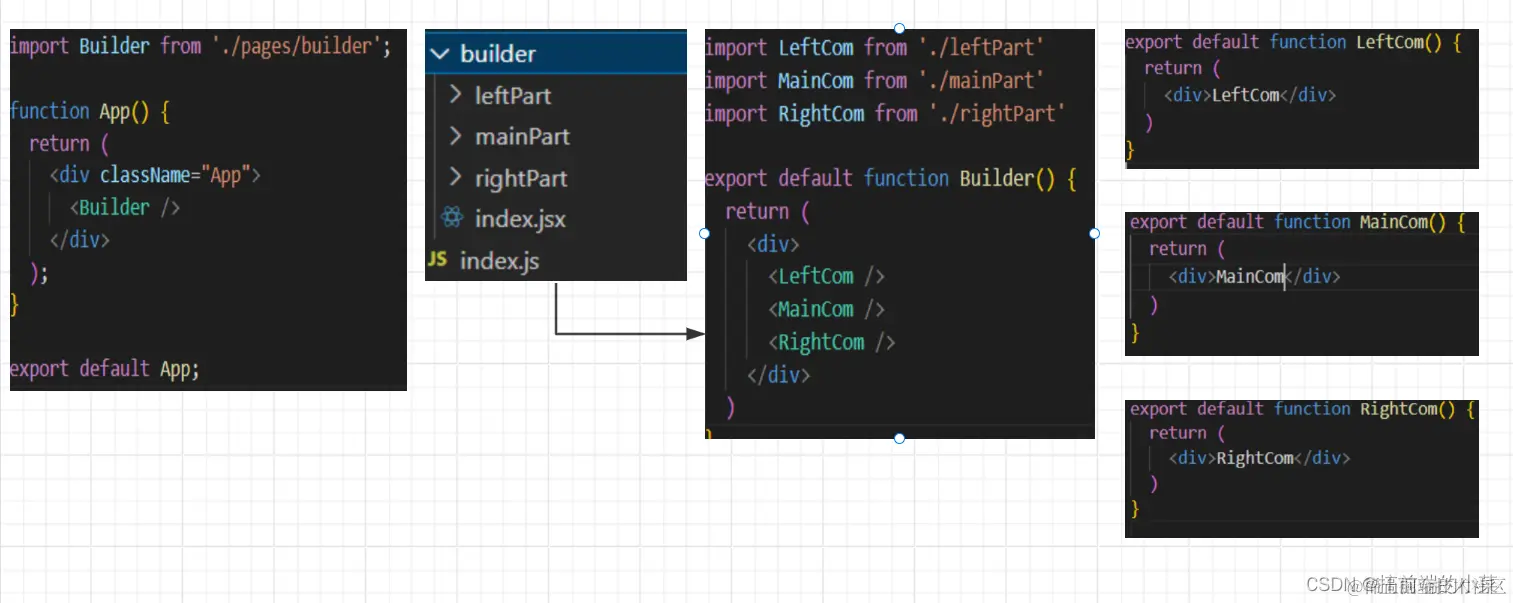The width and height of the screenshot is (1513, 603).
Task: Click the "<MainCom />" tag line
Action: 826,309
